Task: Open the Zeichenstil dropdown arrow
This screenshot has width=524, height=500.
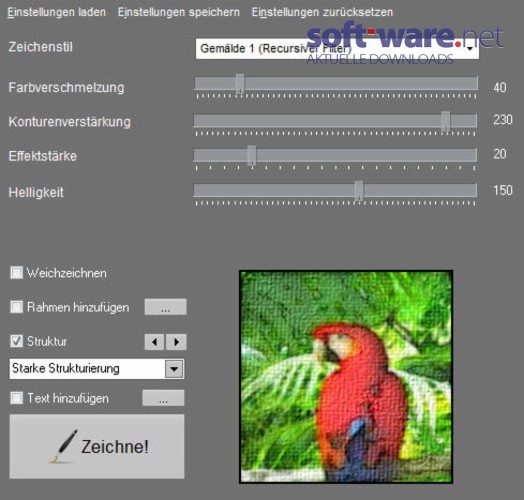Action: click(x=470, y=49)
